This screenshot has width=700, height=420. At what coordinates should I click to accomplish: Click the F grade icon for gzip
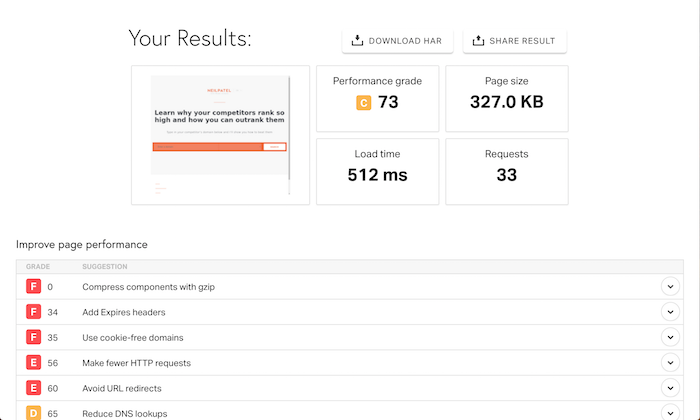33,287
